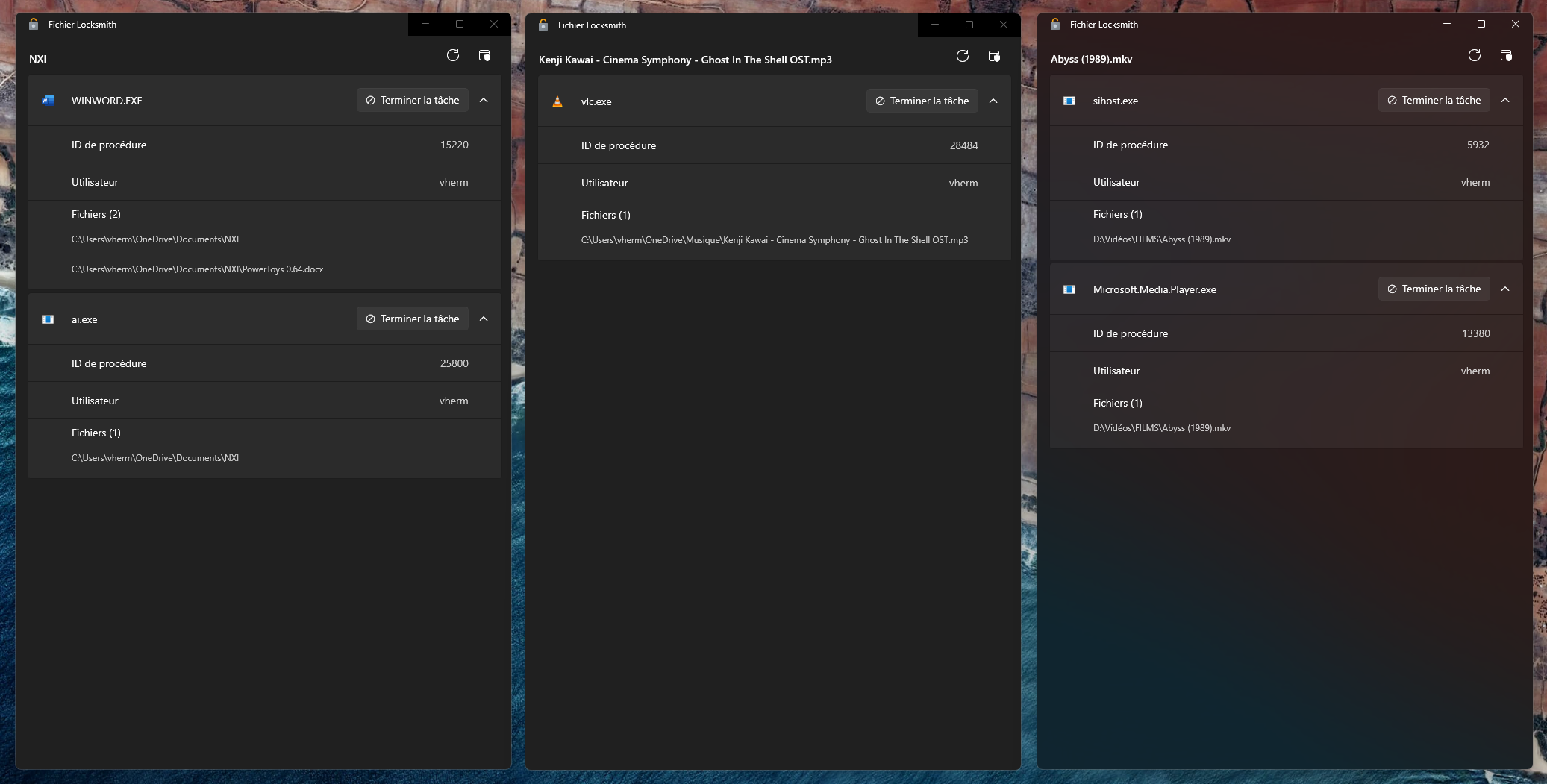
Task: Close the Abyss (1989).mkv window
Action: [1516, 24]
